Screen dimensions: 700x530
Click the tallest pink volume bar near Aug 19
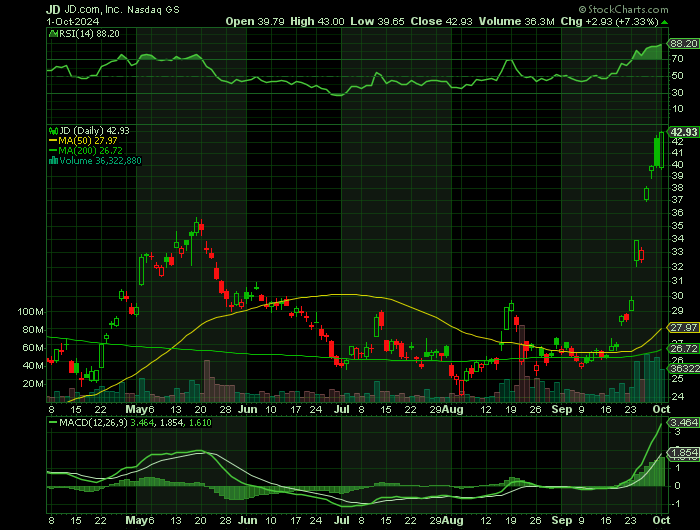[521, 364]
